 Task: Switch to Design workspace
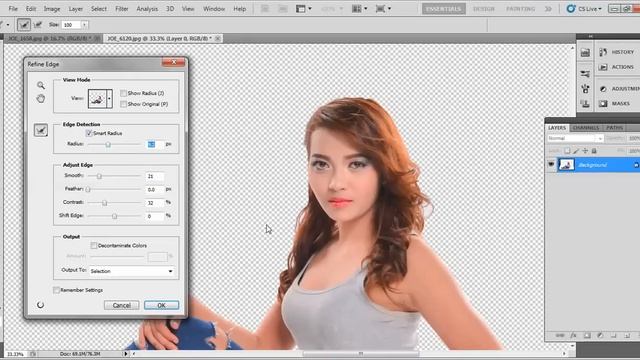[x=484, y=9]
